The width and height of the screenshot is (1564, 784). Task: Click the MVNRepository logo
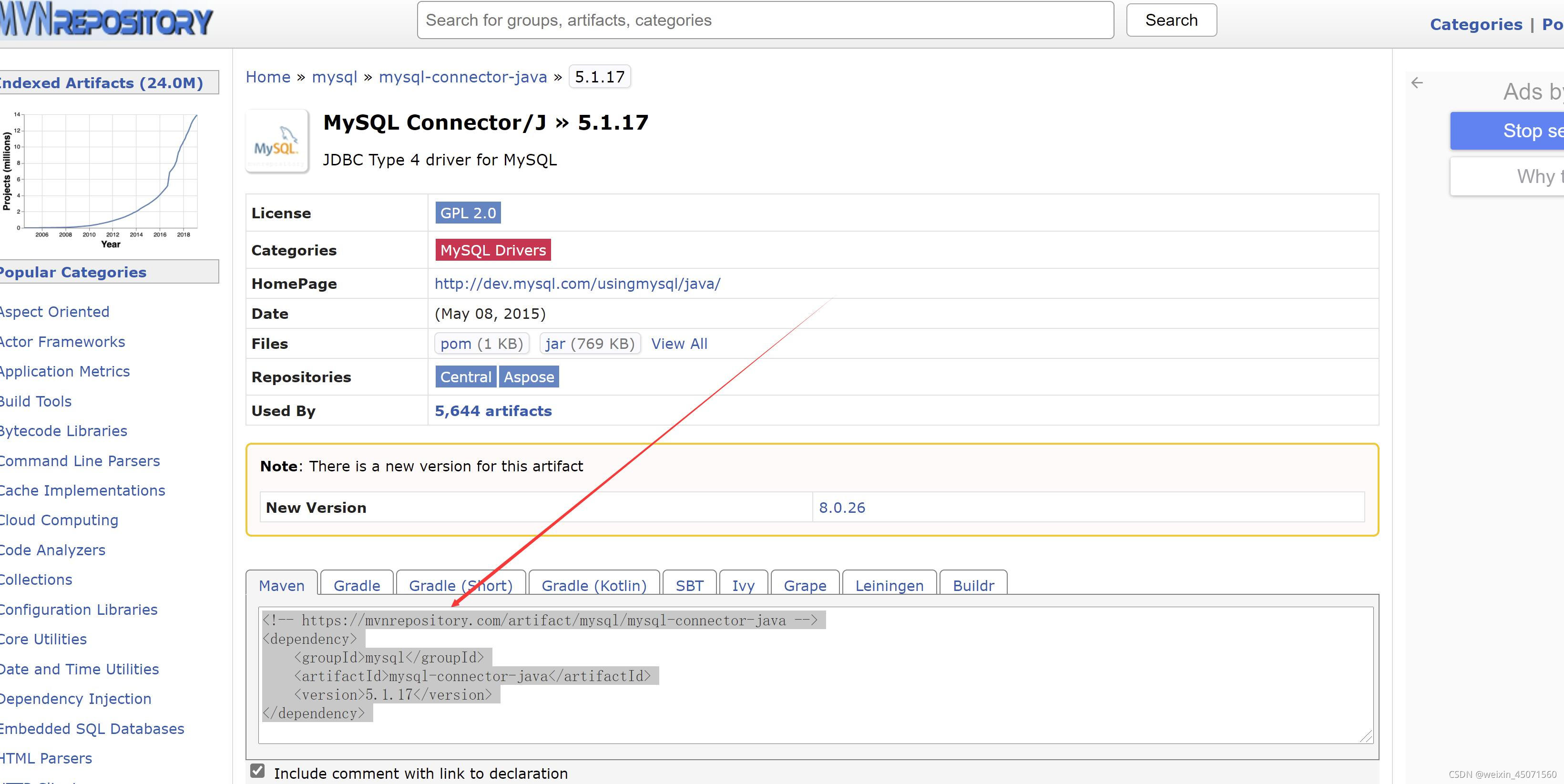[x=106, y=20]
